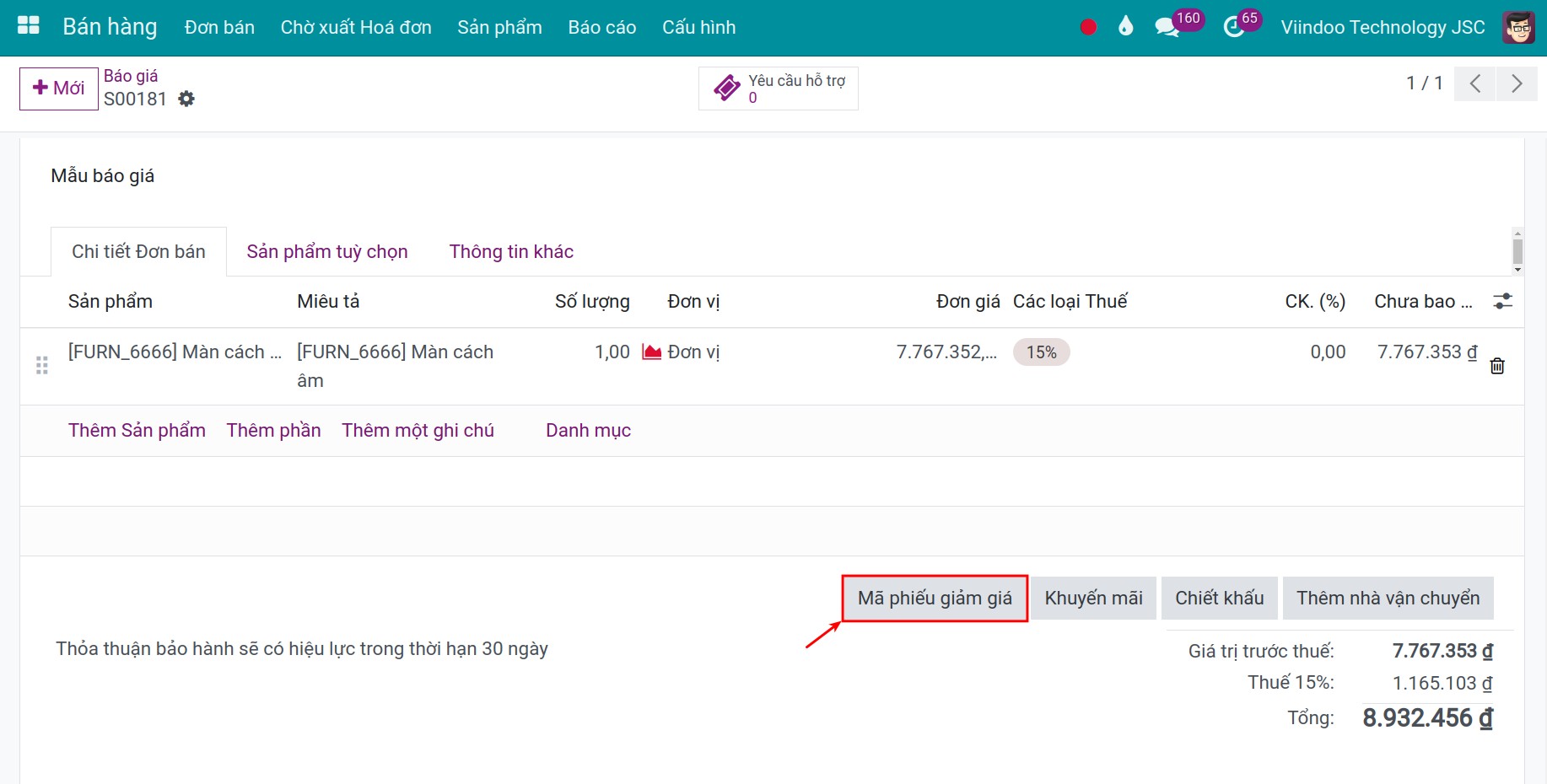Delete the order line with trash icon
Viewport: 1547px width, 784px height.
pos(1497,366)
